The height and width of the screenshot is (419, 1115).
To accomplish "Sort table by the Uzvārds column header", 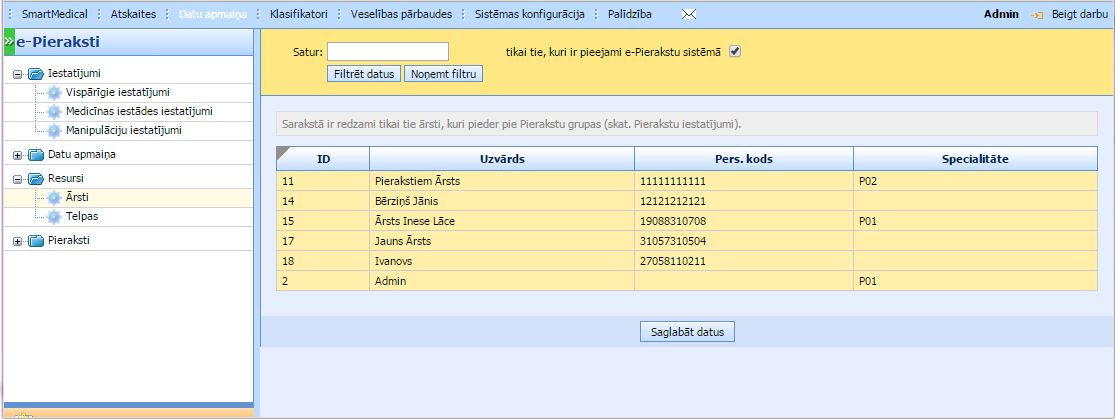I will pyautogui.click(x=501, y=159).
